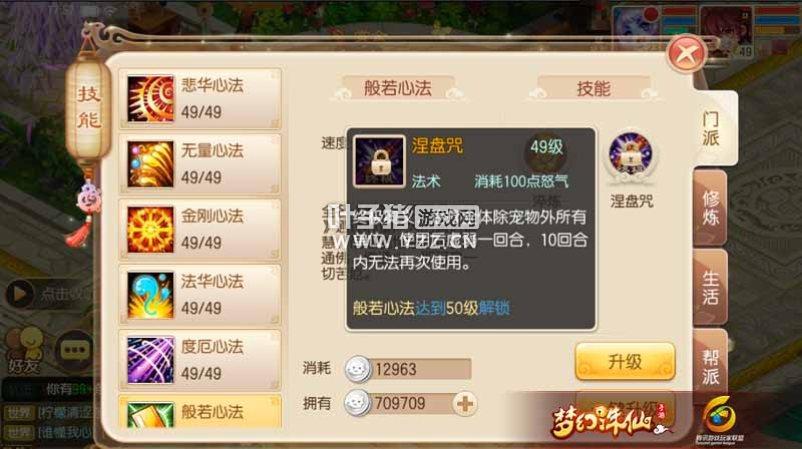This screenshot has width=802, height=449.
Task: Click the yellow 升级 button
Action: click(x=625, y=362)
